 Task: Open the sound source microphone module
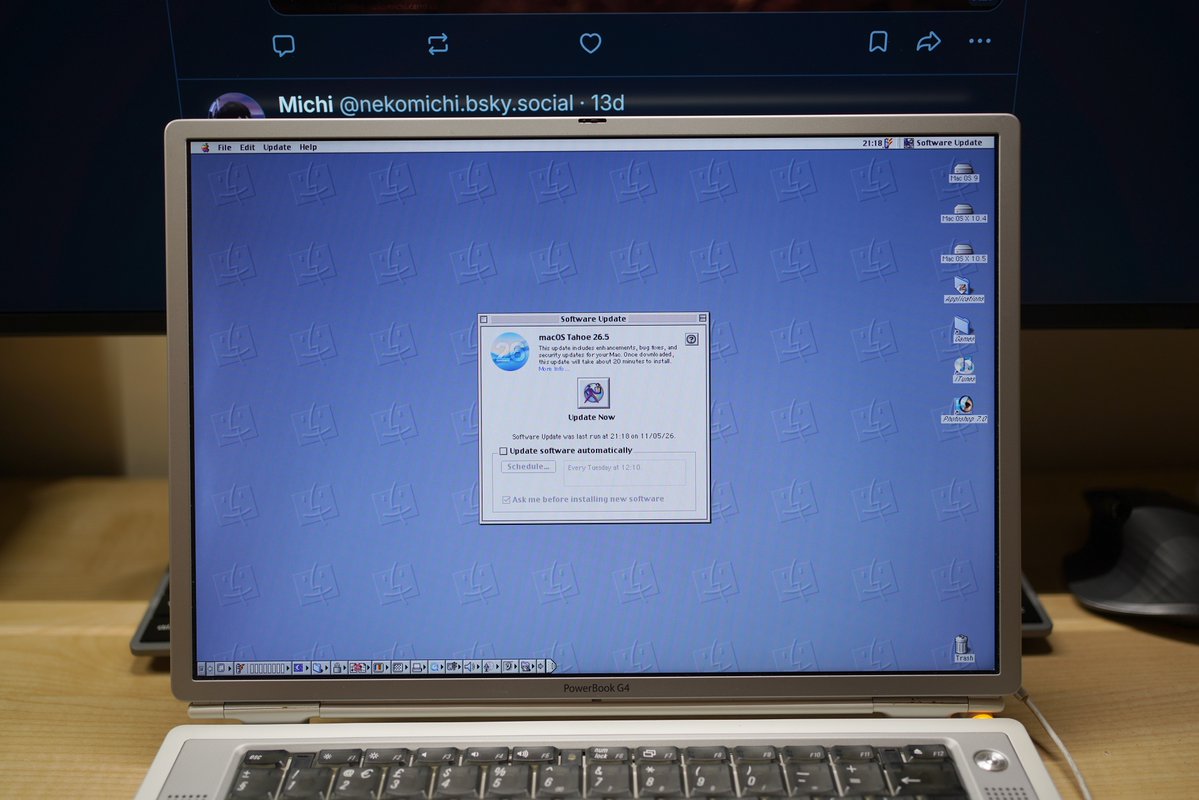point(487,668)
